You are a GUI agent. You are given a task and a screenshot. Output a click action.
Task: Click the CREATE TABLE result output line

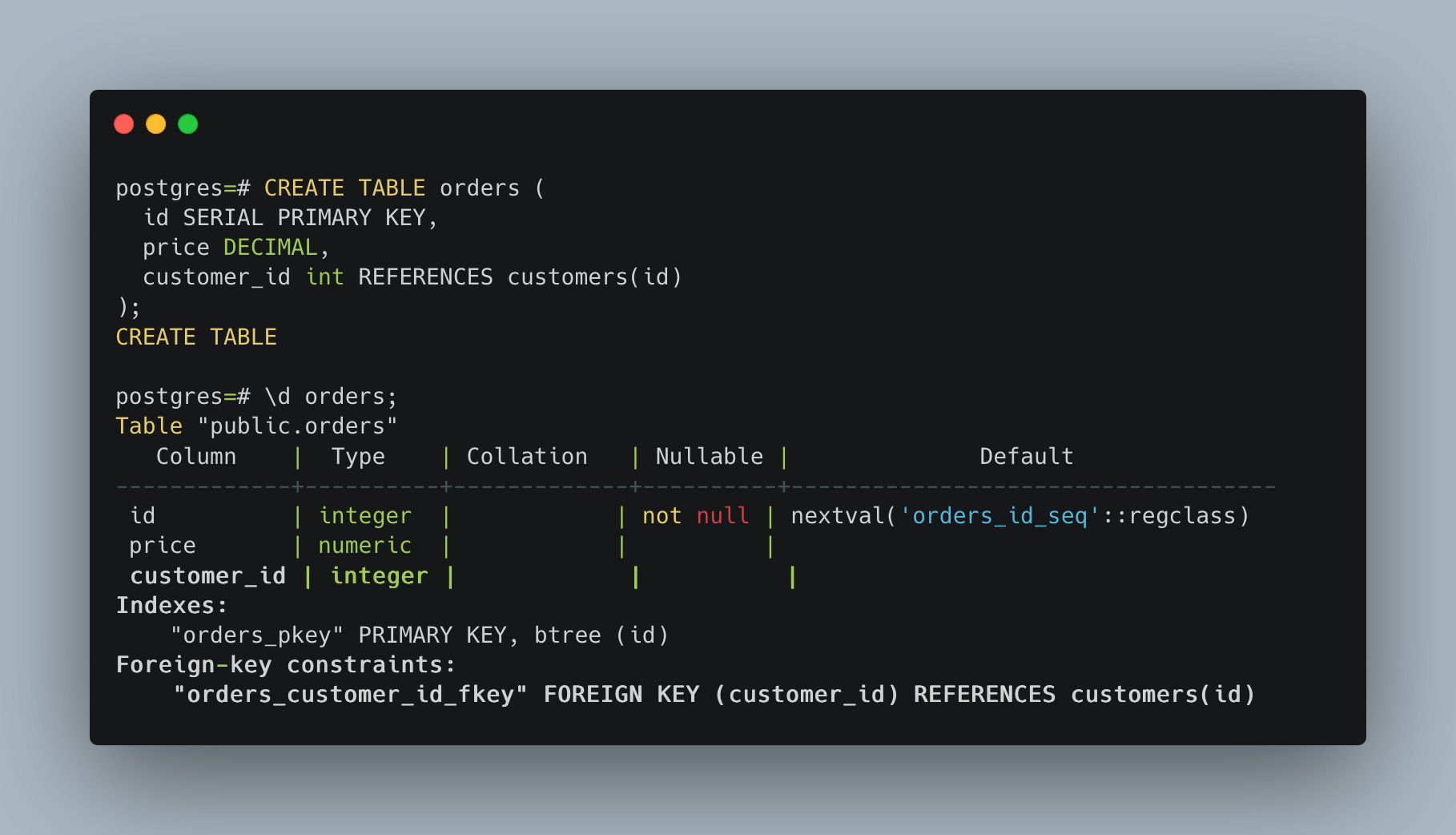pyautogui.click(x=196, y=337)
